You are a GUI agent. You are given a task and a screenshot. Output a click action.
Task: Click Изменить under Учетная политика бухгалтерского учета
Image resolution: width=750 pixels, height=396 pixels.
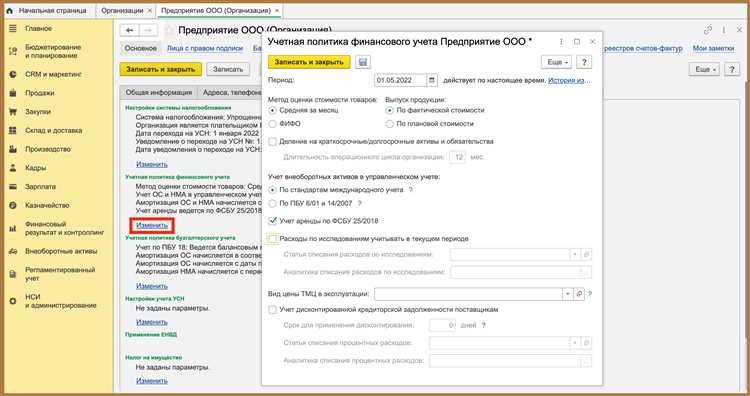152,286
